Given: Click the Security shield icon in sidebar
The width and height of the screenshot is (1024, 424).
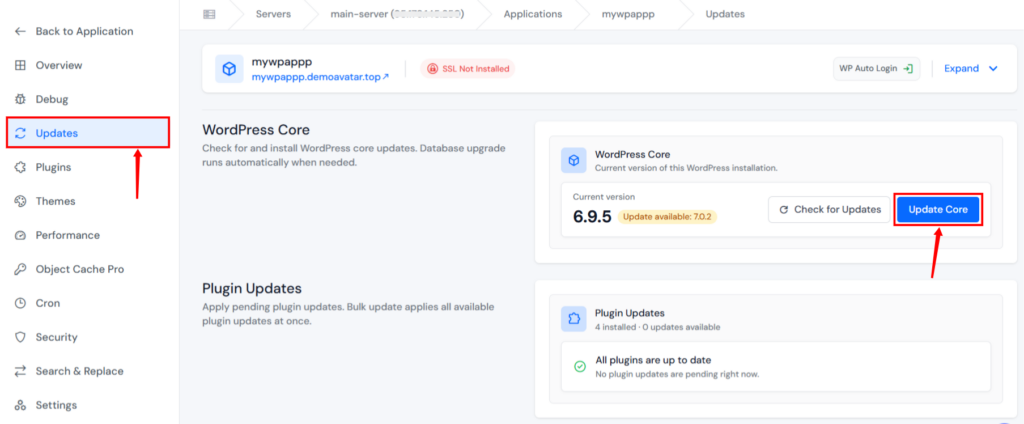Looking at the screenshot, I should coord(21,337).
